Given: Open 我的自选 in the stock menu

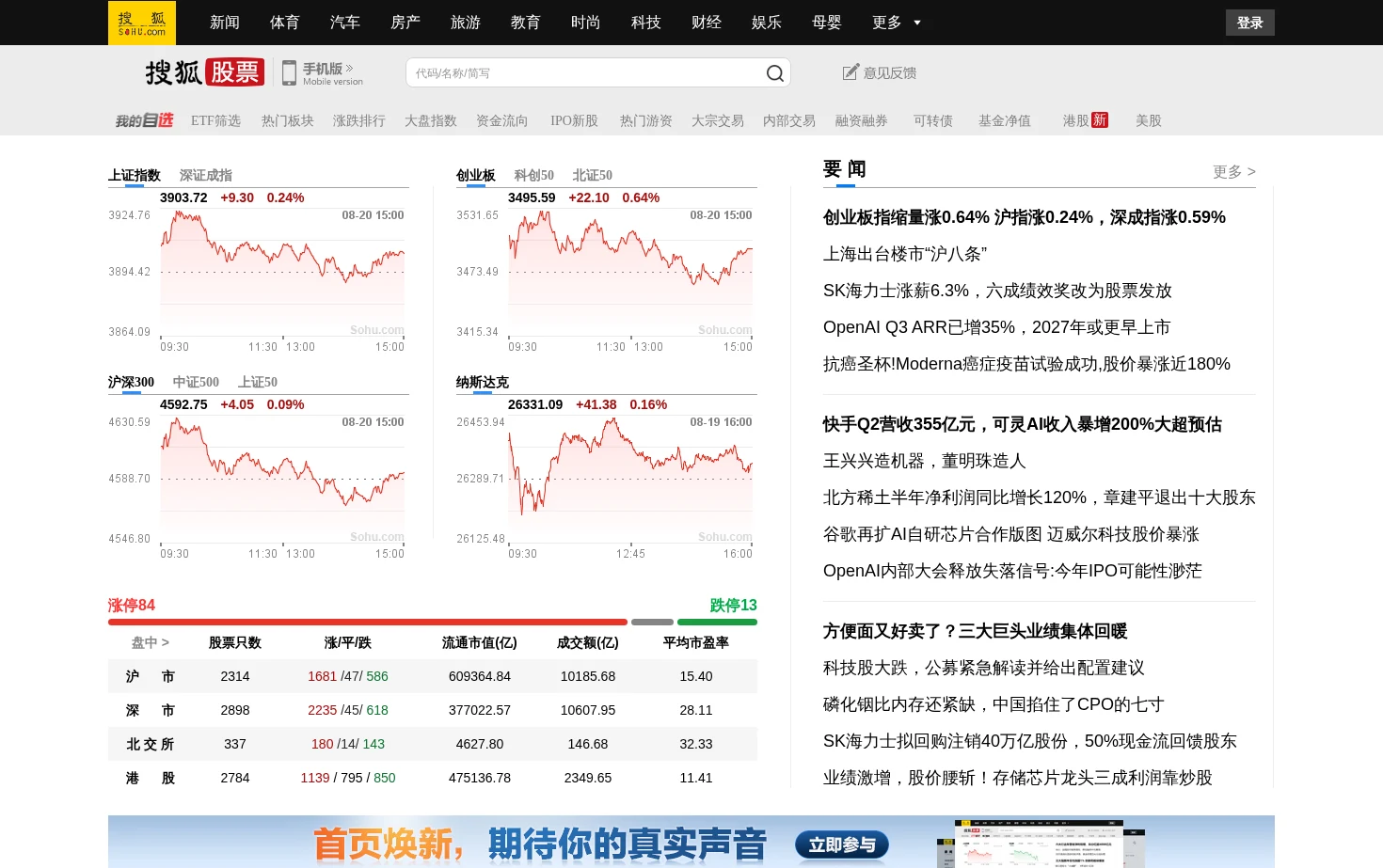Looking at the screenshot, I should pos(144,120).
